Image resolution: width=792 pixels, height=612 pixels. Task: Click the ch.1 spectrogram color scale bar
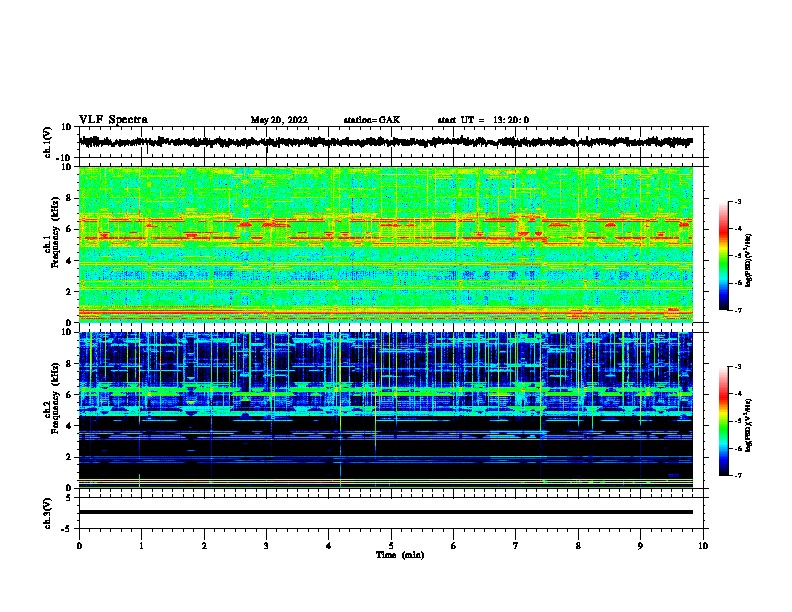click(723, 256)
